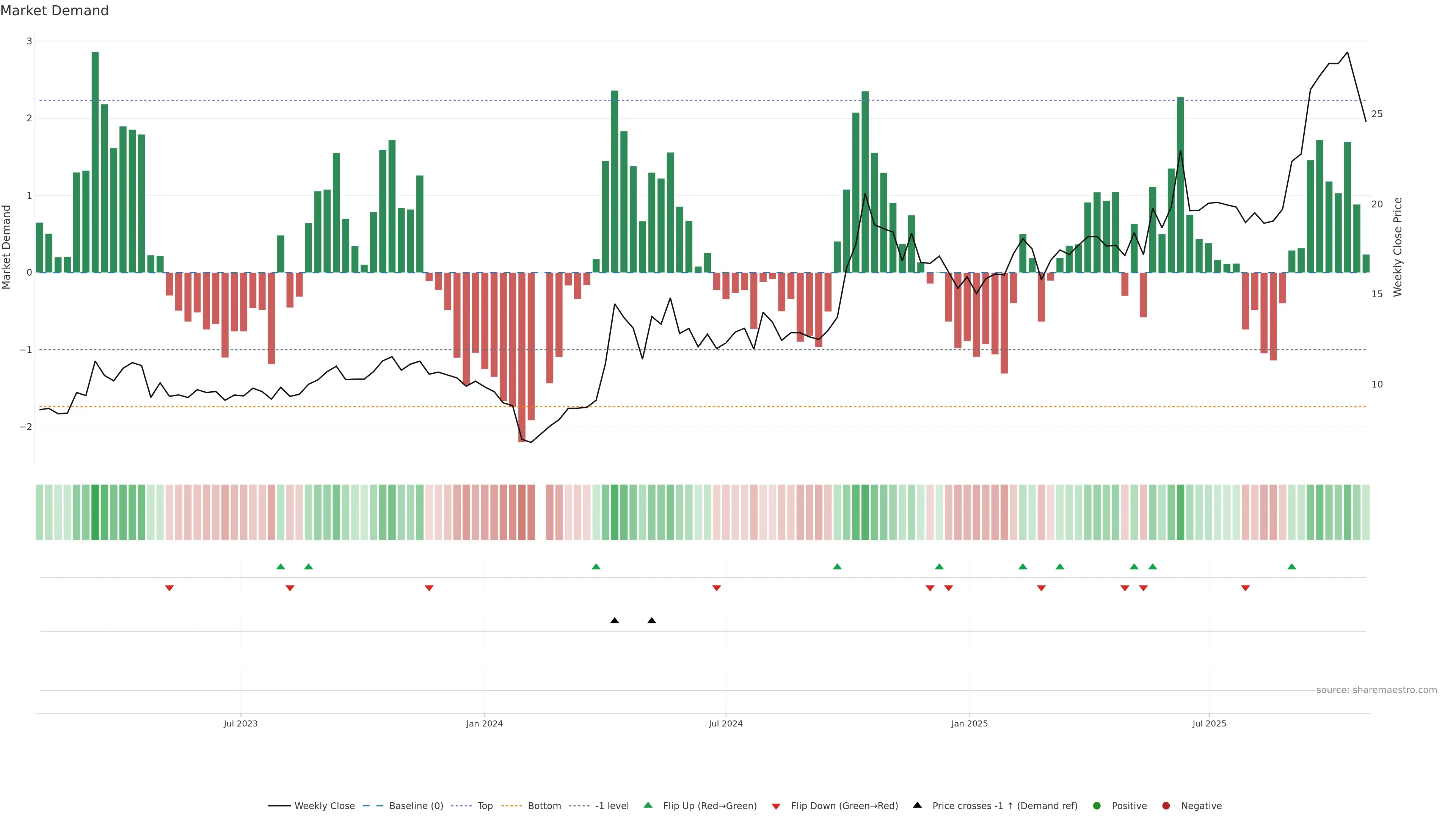Click the Jan 2025 x-axis label
The width and height of the screenshot is (1456, 819).
(970, 723)
